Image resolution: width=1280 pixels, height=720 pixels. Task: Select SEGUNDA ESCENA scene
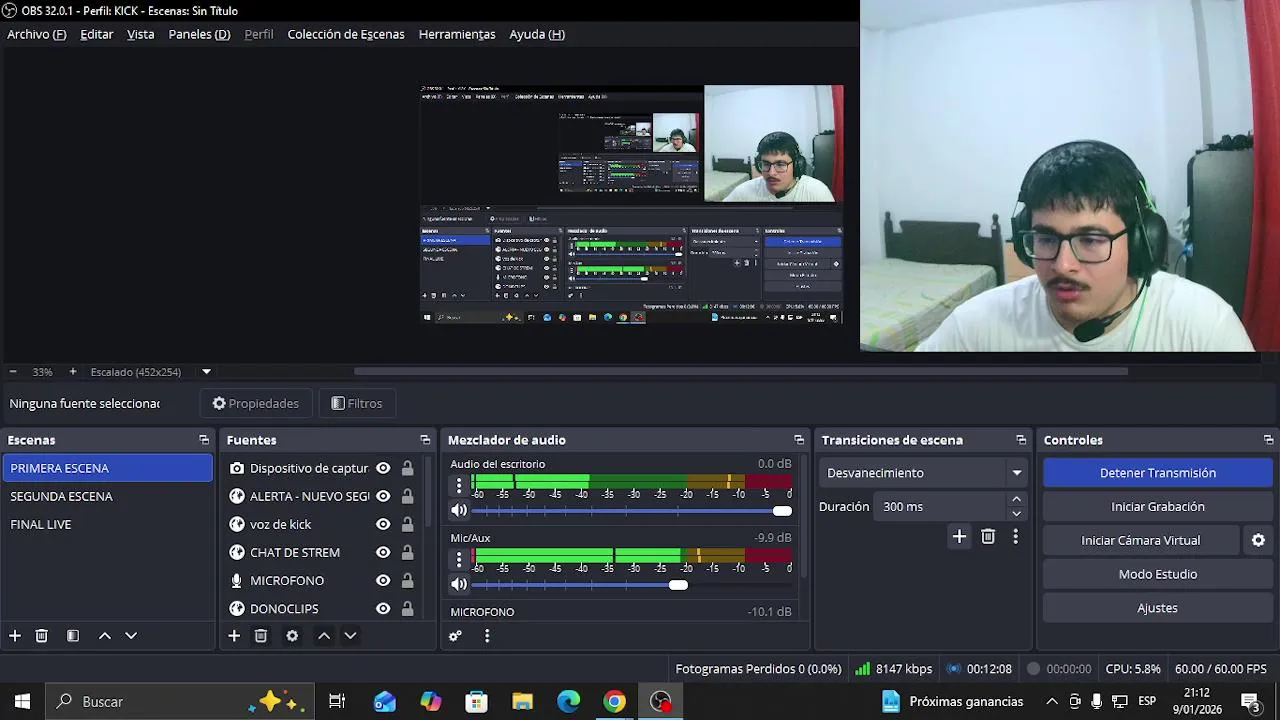tap(107, 496)
